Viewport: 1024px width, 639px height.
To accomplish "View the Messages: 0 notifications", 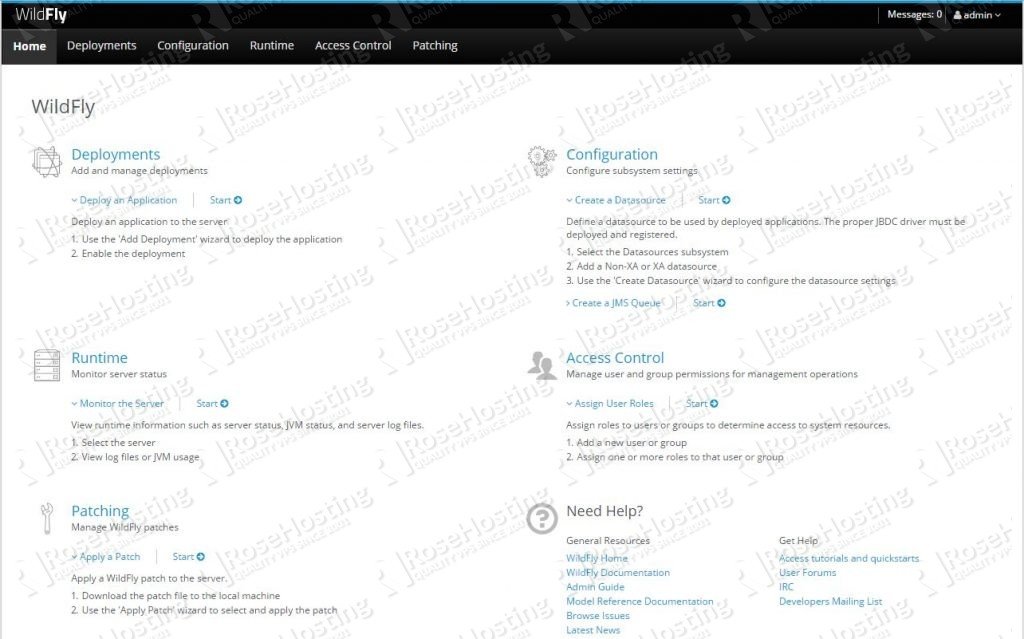I will [x=914, y=15].
